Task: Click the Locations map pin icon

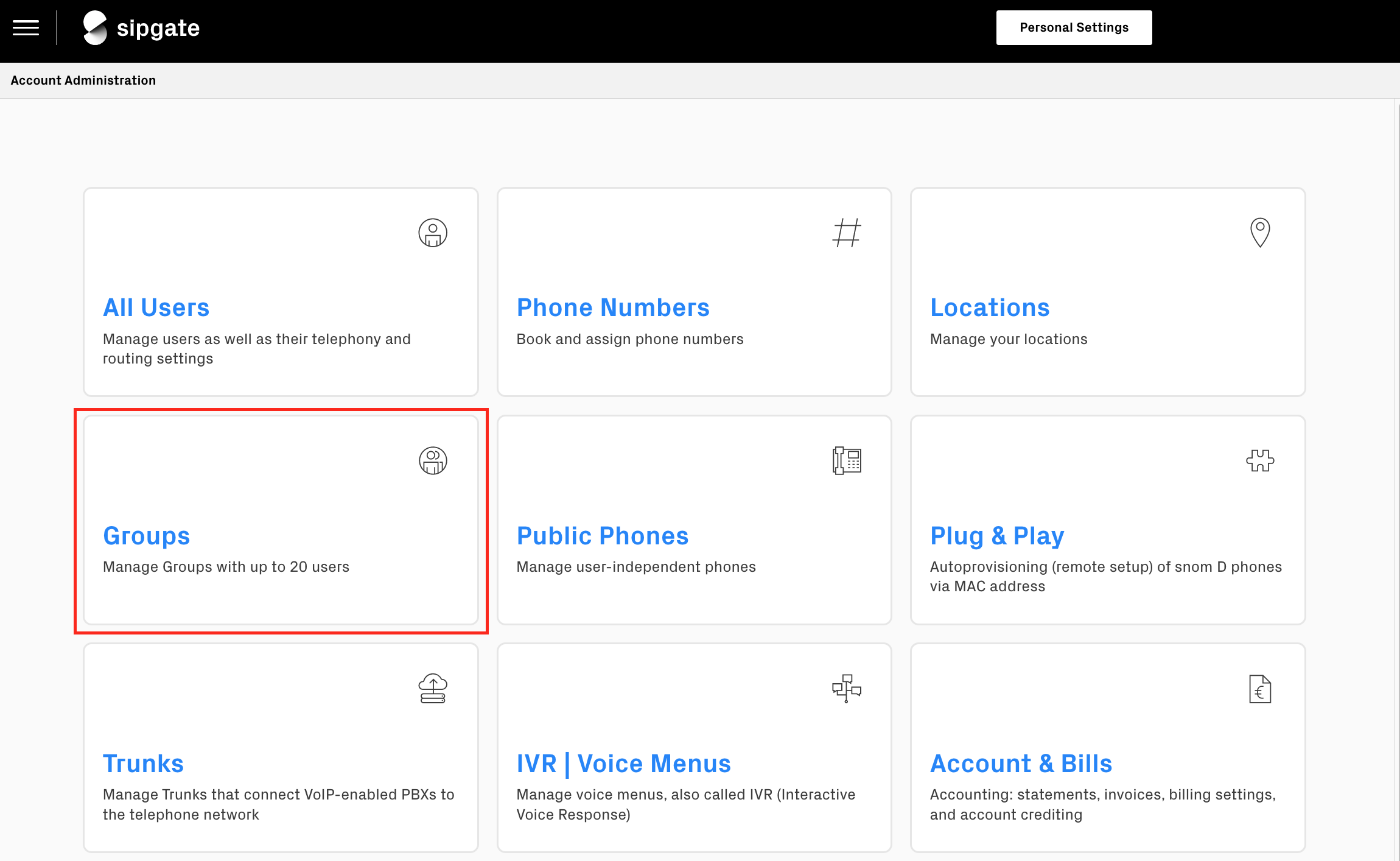Action: pos(1260,233)
